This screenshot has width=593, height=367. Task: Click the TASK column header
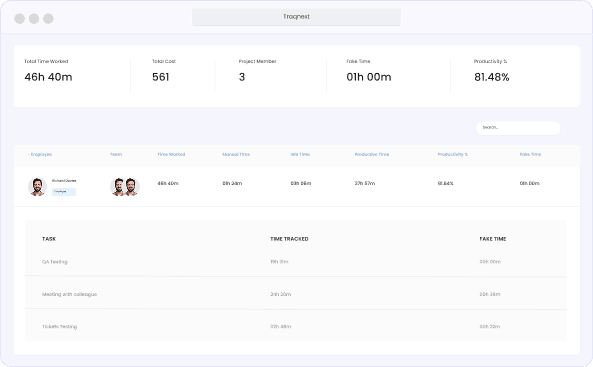[x=49, y=239]
